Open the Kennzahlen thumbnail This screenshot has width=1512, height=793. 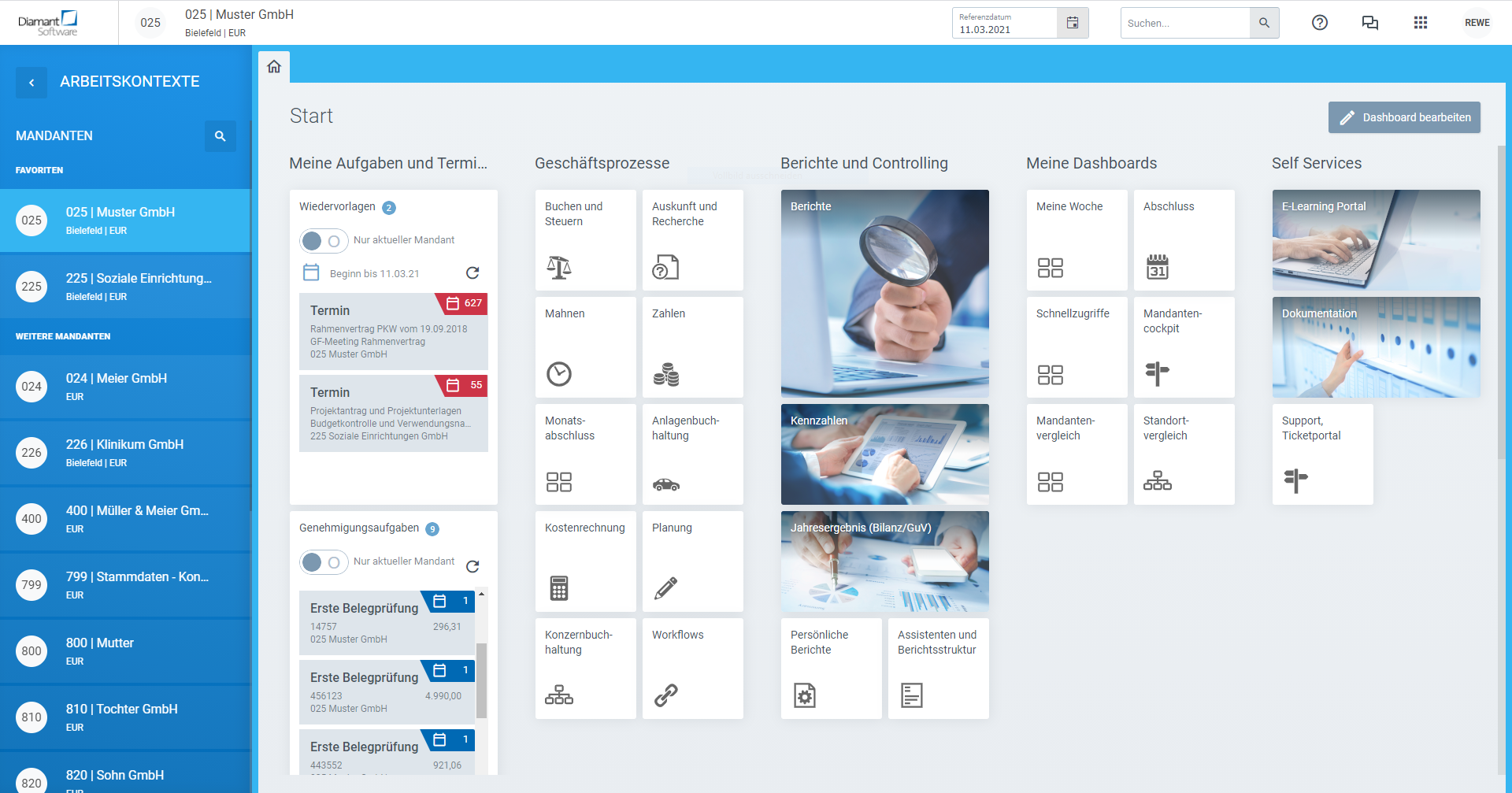[x=885, y=454]
